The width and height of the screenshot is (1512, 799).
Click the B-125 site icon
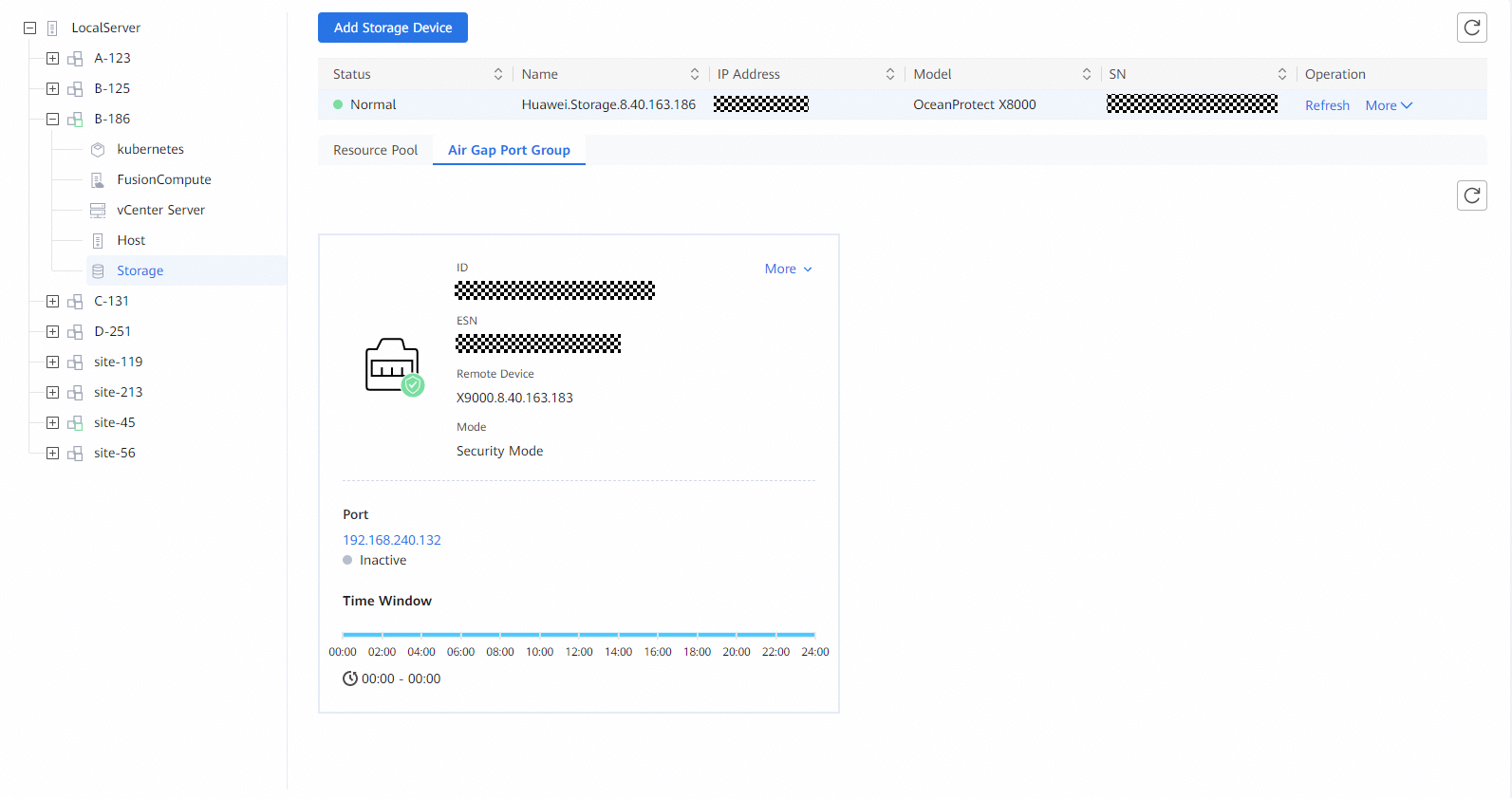pyautogui.click(x=75, y=89)
